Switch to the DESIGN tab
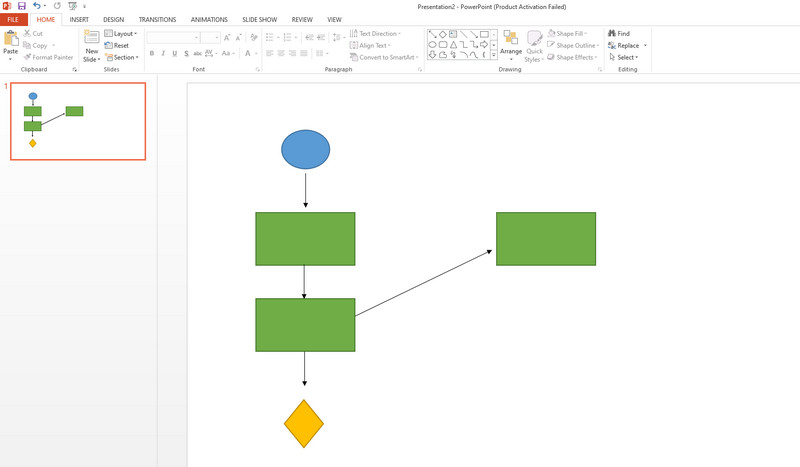Image resolution: width=800 pixels, height=467 pixels. [x=113, y=19]
